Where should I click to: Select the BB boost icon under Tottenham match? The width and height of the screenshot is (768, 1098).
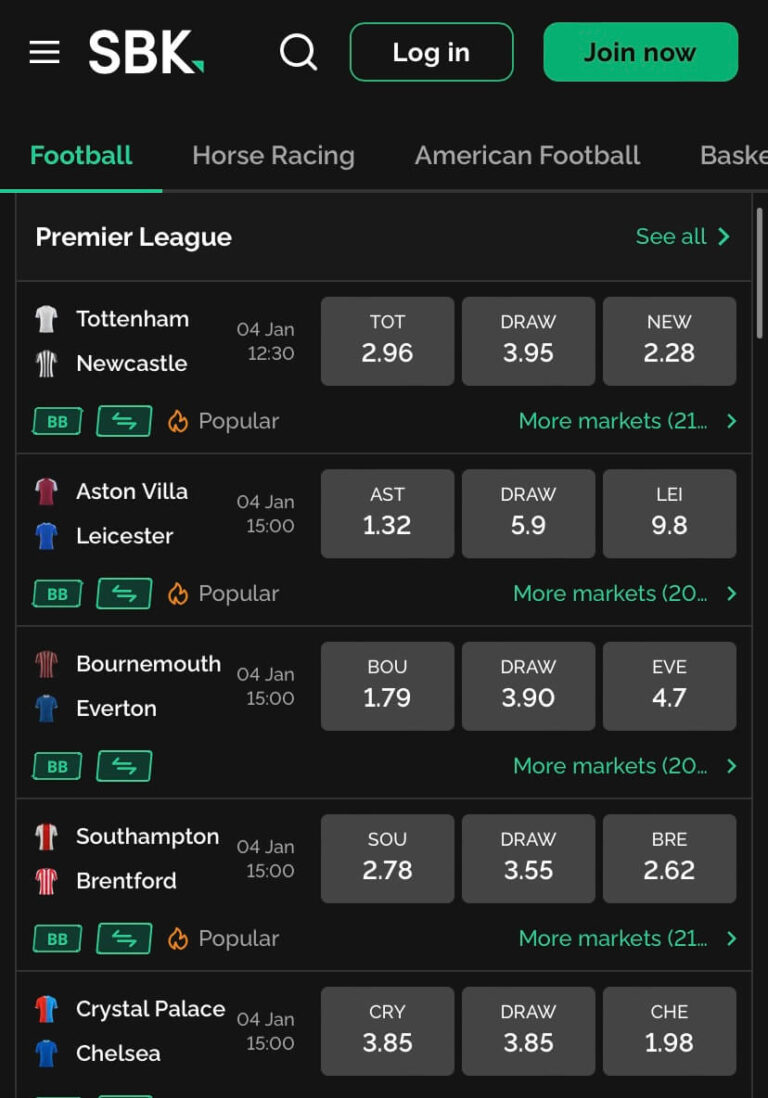56,421
